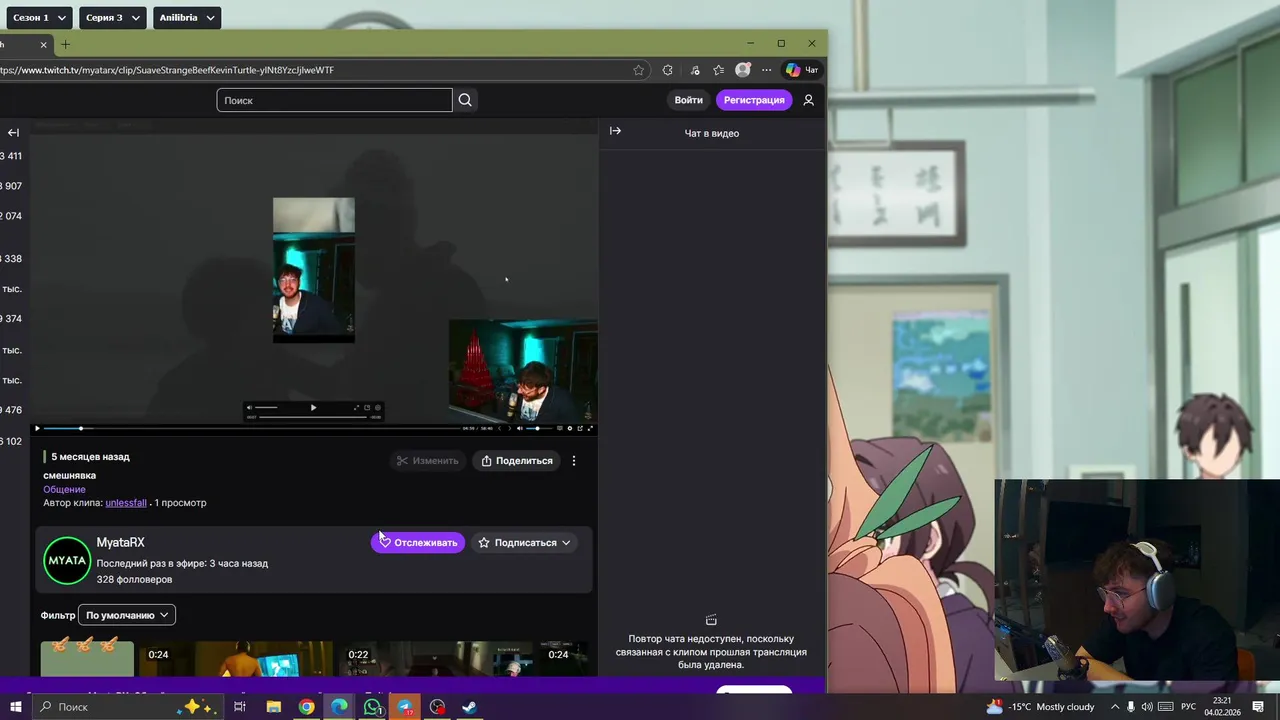Click the Отслеживать follow button
Image resolution: width=1280 pixels, height=720 pixels.
click(x=418, y=543)
